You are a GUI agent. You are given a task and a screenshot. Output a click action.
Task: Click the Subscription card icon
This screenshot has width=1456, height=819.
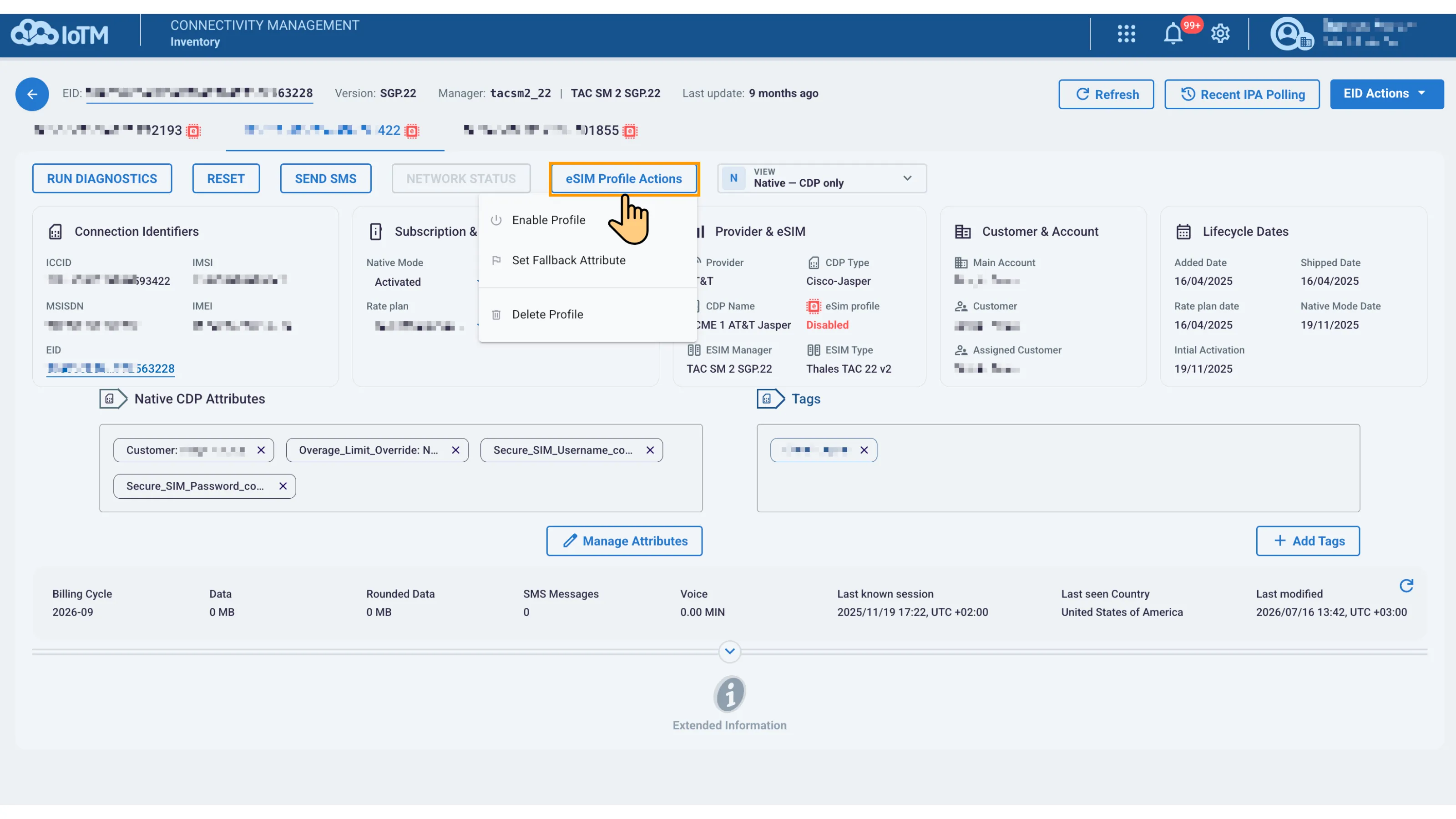(375, 232)
